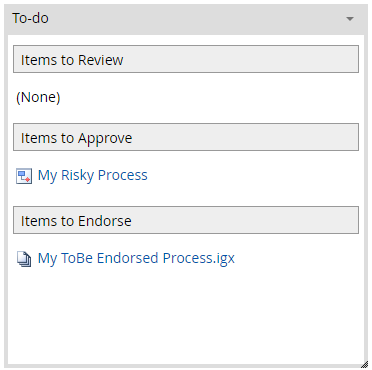Click the process diagram icon beside My Risky Process
372x370 pixels.
[24, 176]
